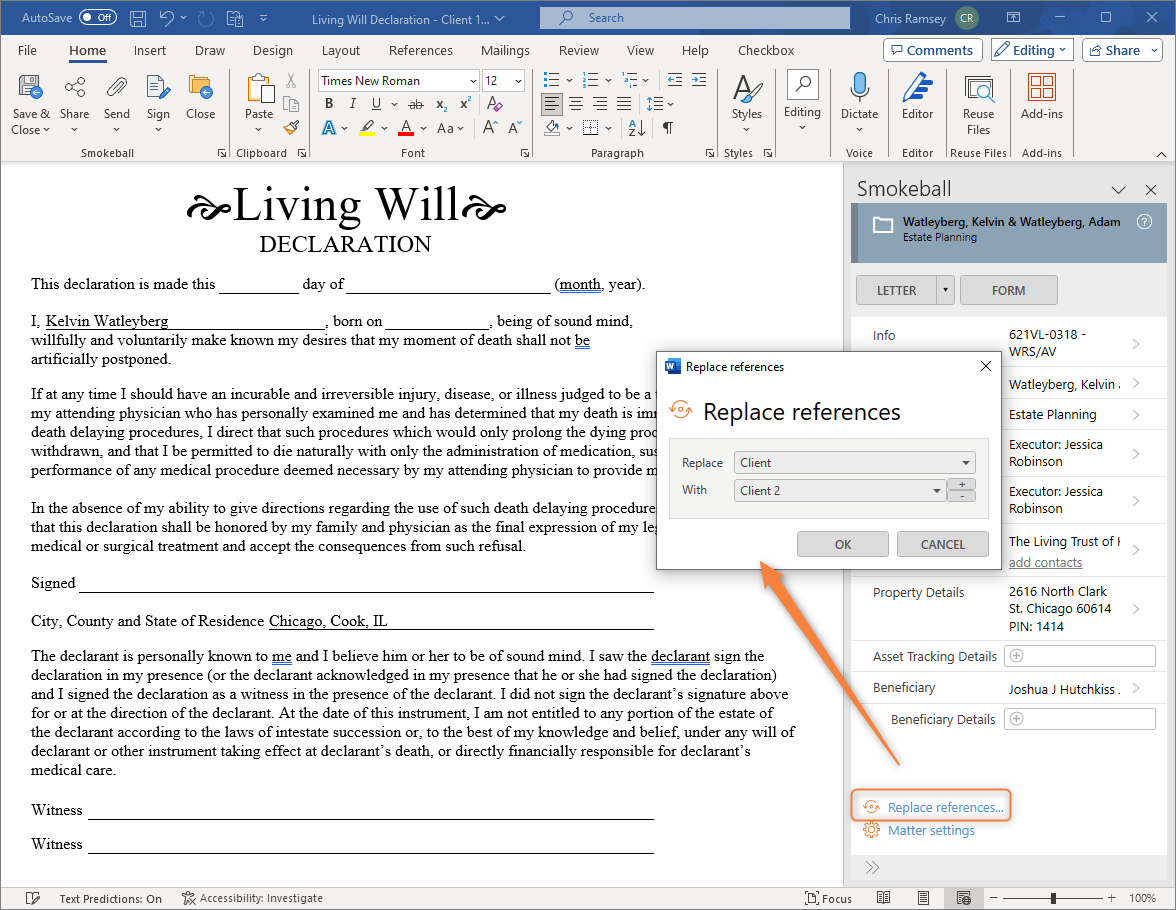Image resolution: width=1176 pixels, height=910 pixels.
Task: Open the File menu
Action: 27,50
